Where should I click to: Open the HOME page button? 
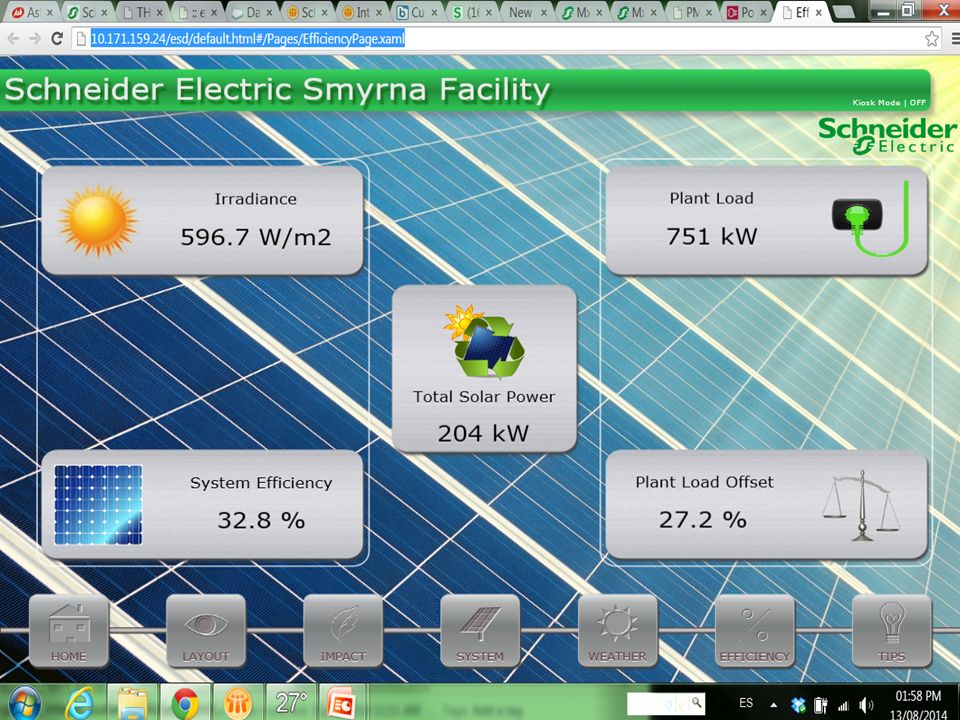pos(69,631)
